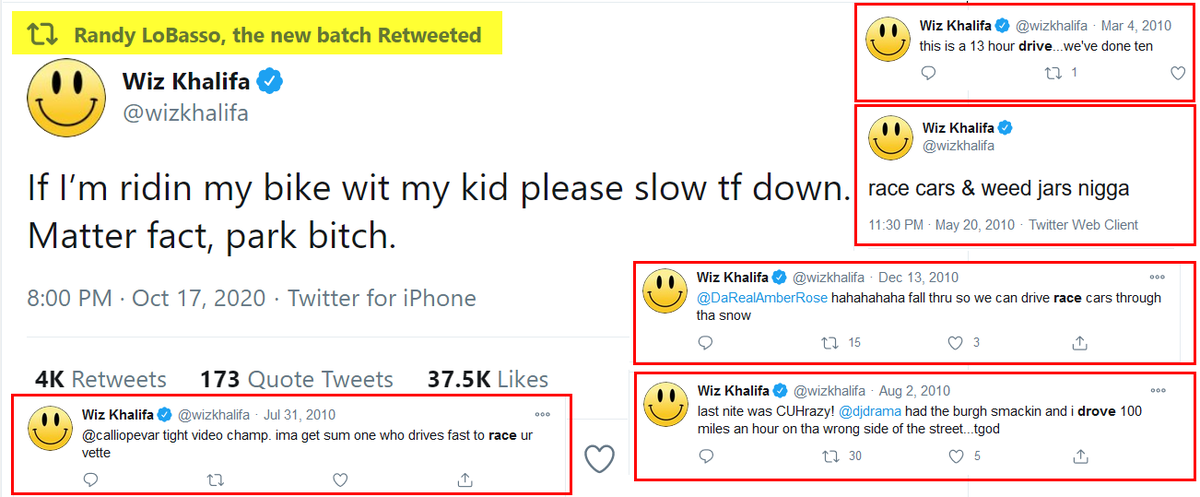Screen dimensions: 1200x497
Task: Open more options on Jul 31 tweet
Action: pos(542,414)
